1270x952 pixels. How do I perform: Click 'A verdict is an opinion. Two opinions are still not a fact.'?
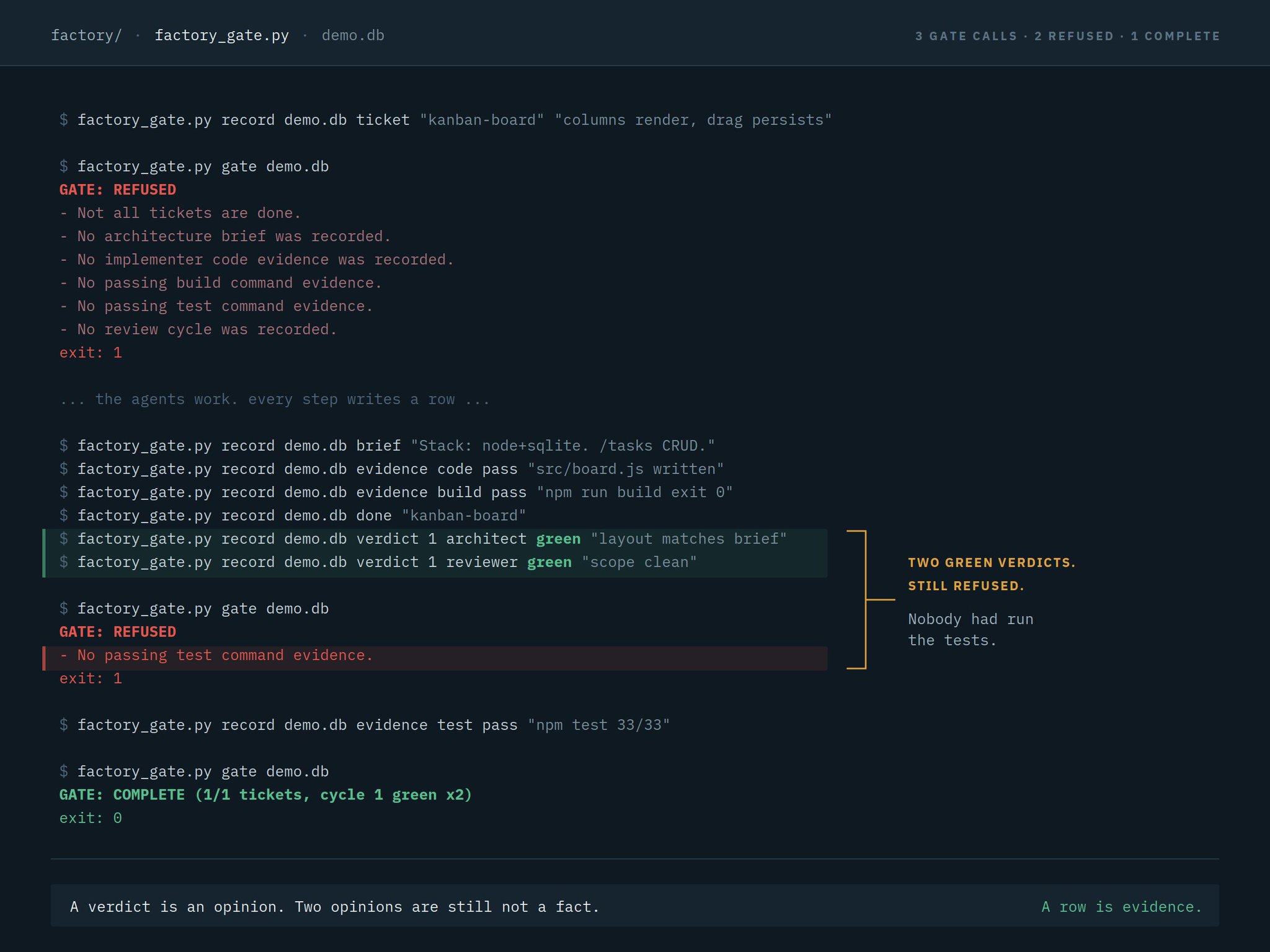coord(335,907)
